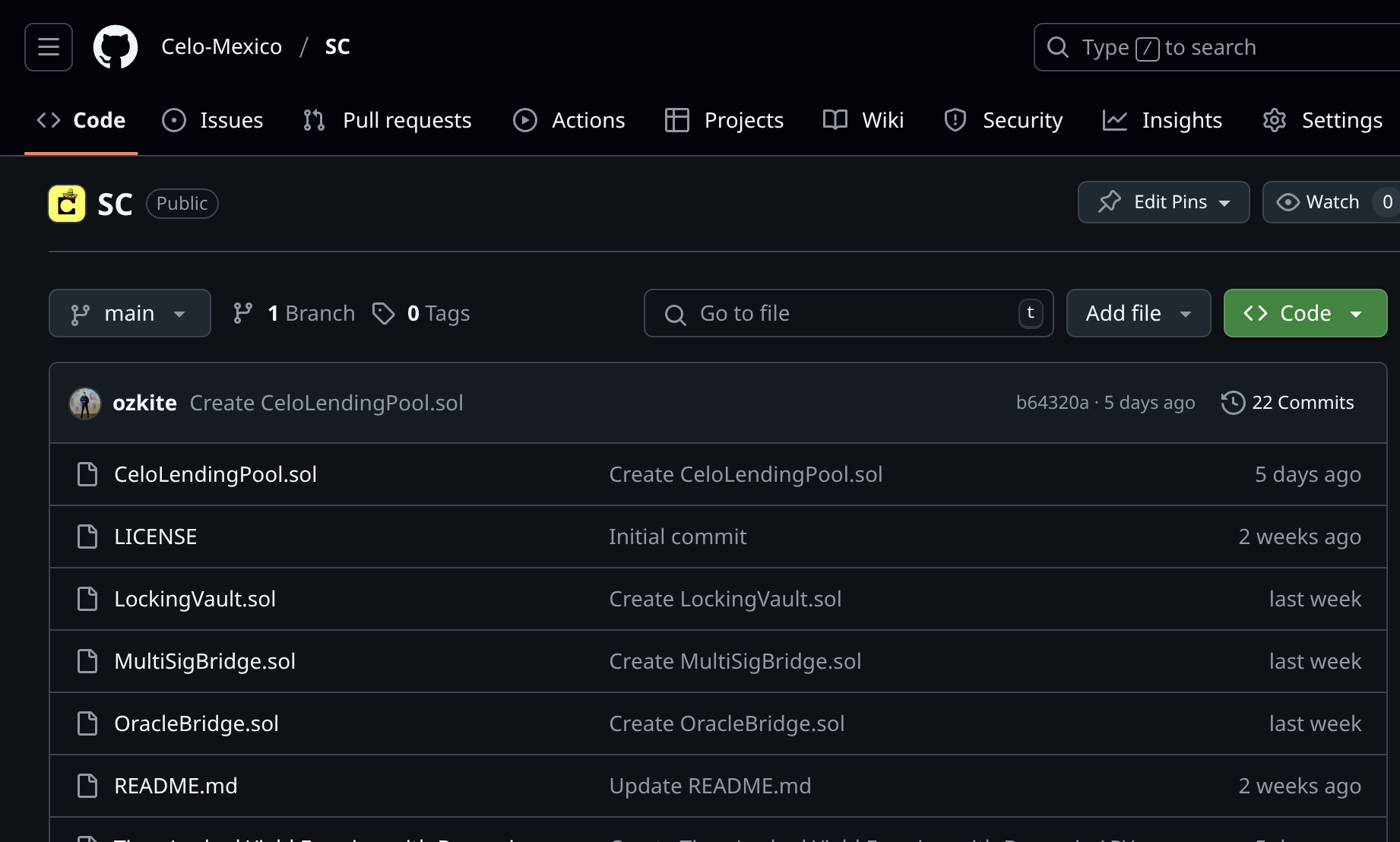Click ozkite's profile avatar
Image resolution: width=1400 pixels, height=842 pixels.
tap(85, 404)
